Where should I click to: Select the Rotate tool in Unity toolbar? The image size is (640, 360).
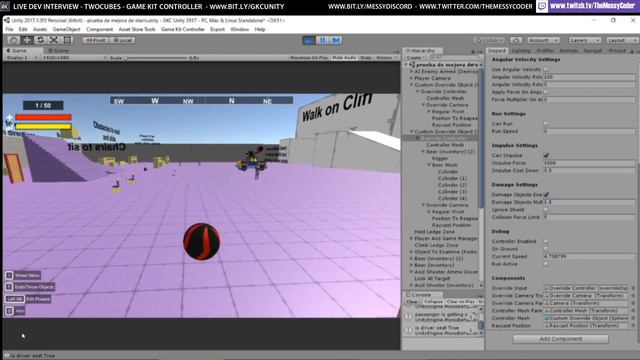click(40, 40)
